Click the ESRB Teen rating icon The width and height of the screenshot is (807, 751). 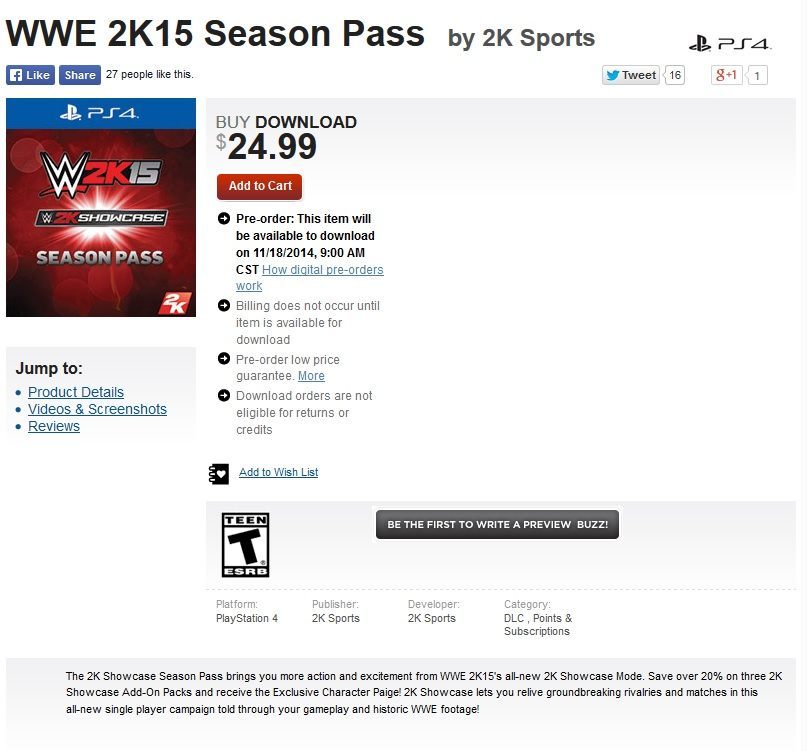(x=245, y=544)
